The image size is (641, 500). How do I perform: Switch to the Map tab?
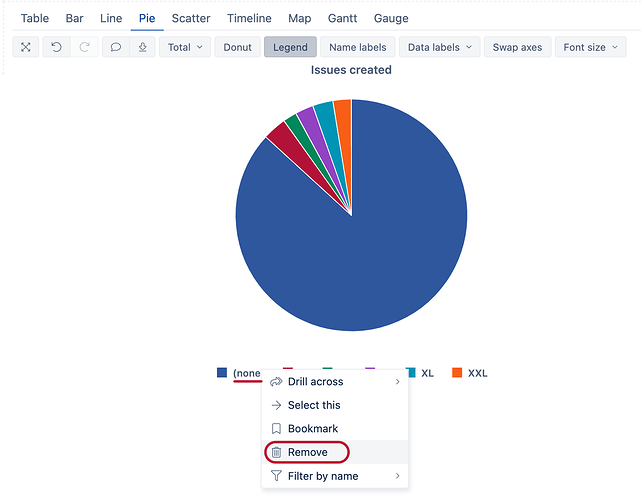300,18
